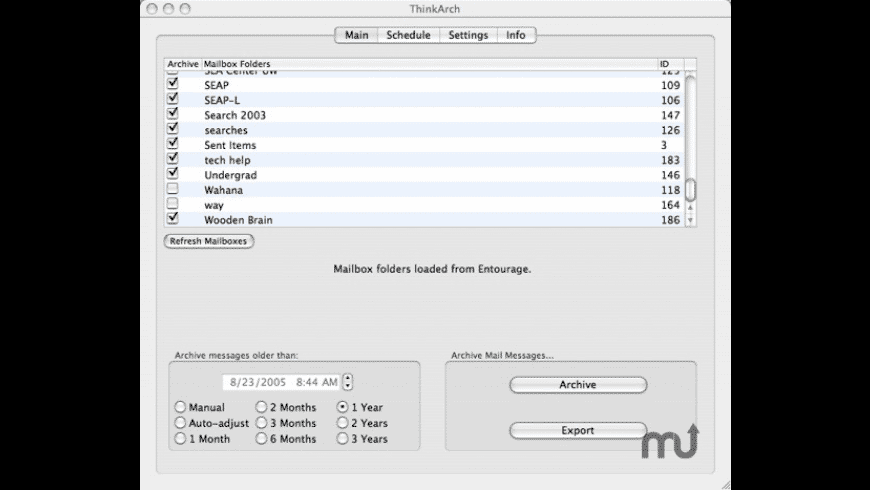The height and width of the screenshot is (490, 870).
Task: Enable archiving for the Wahana folder
Action: pyautogui.click(x=173, y=189)
